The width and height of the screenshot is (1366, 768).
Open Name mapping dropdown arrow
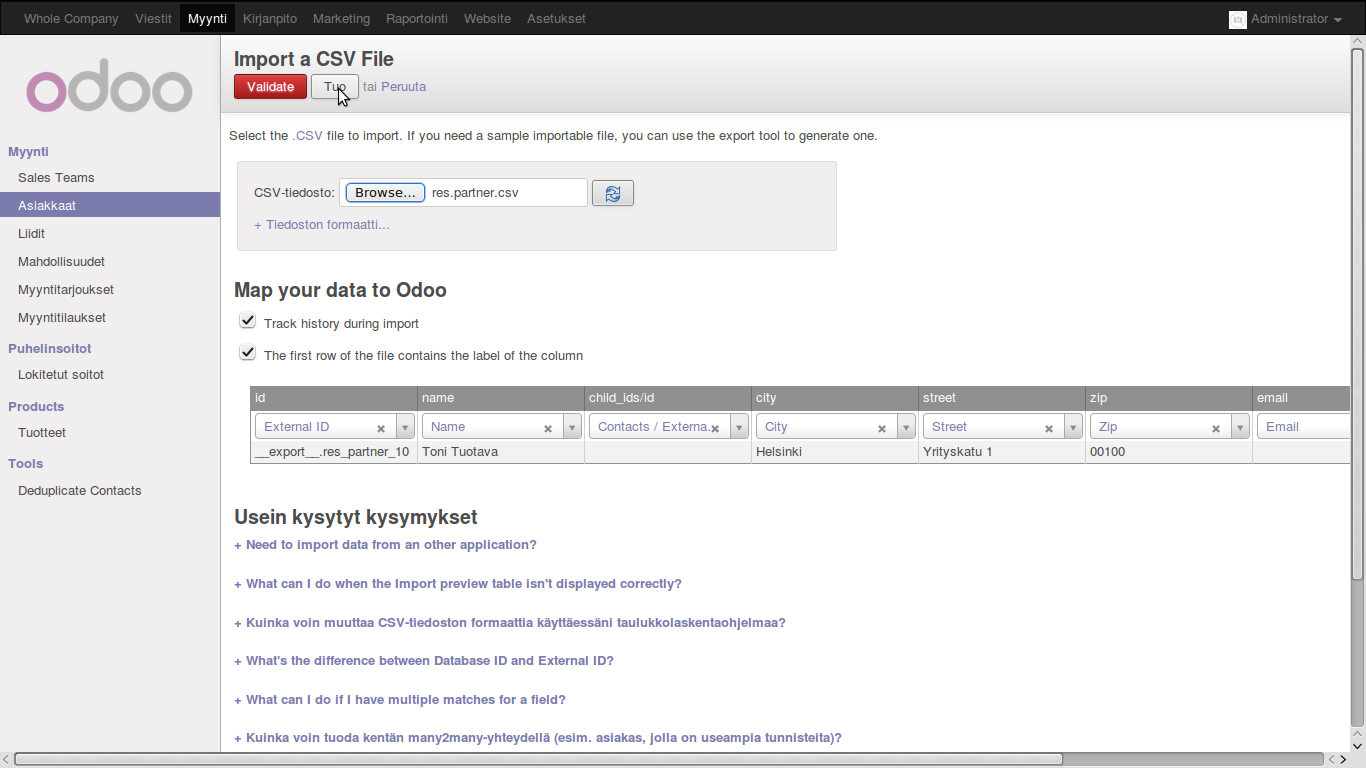coord(572,427)
